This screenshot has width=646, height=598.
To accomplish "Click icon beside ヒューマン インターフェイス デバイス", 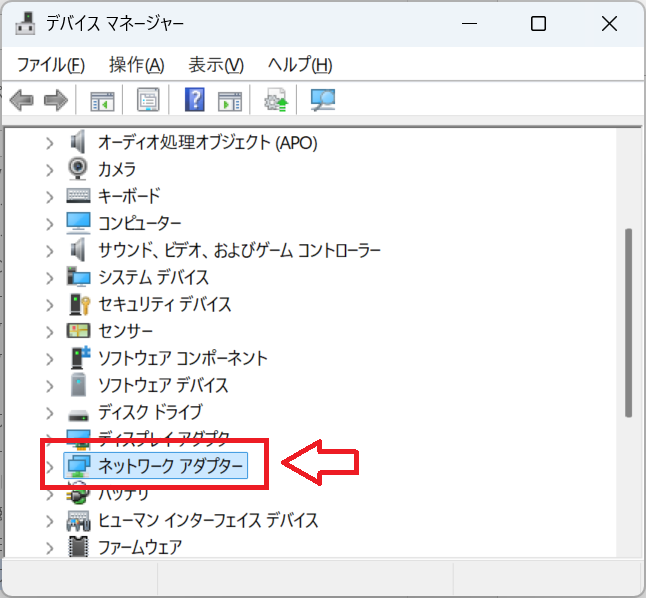I will 78,521.
